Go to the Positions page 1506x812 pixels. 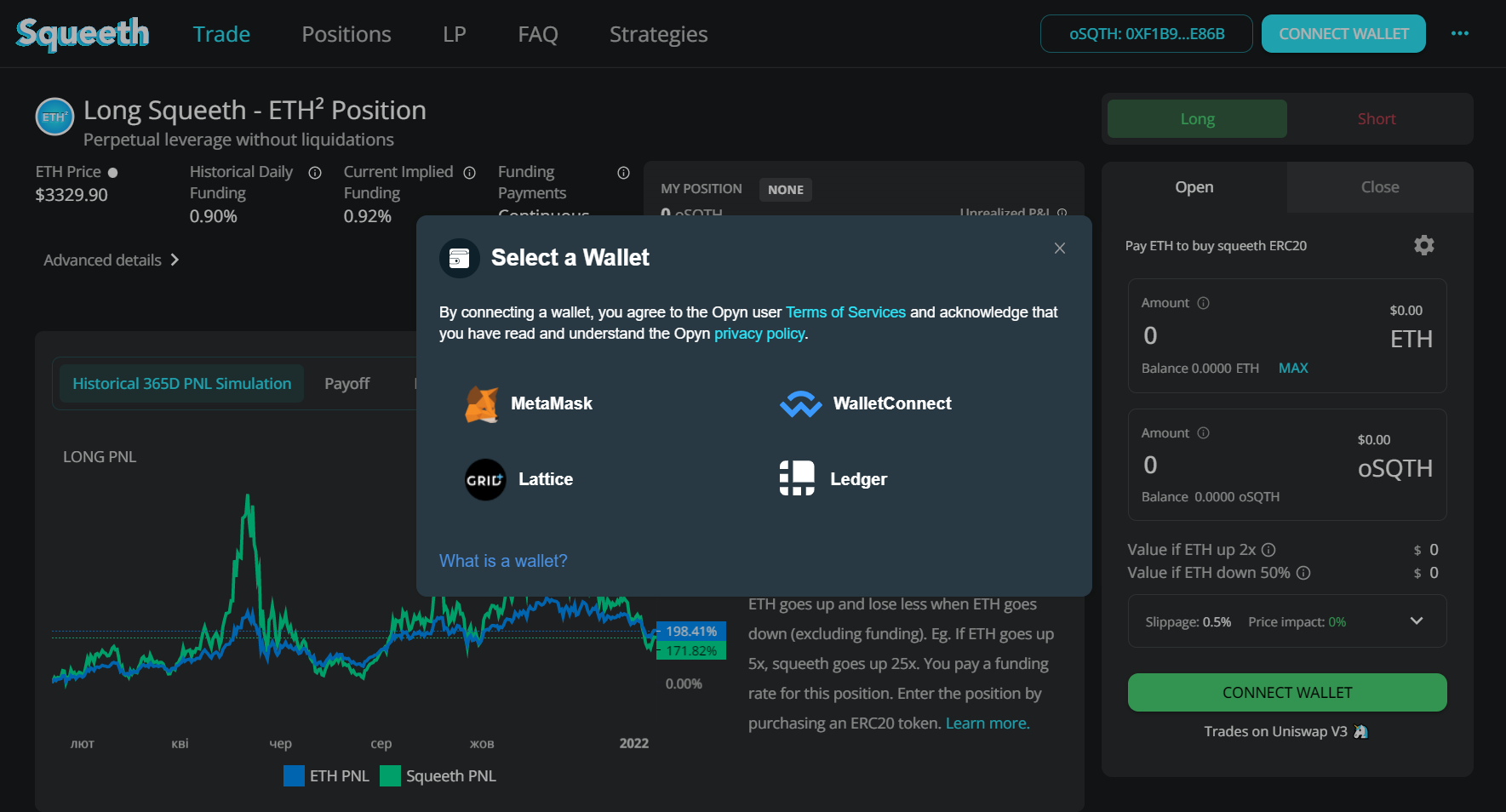coord(346,35)
